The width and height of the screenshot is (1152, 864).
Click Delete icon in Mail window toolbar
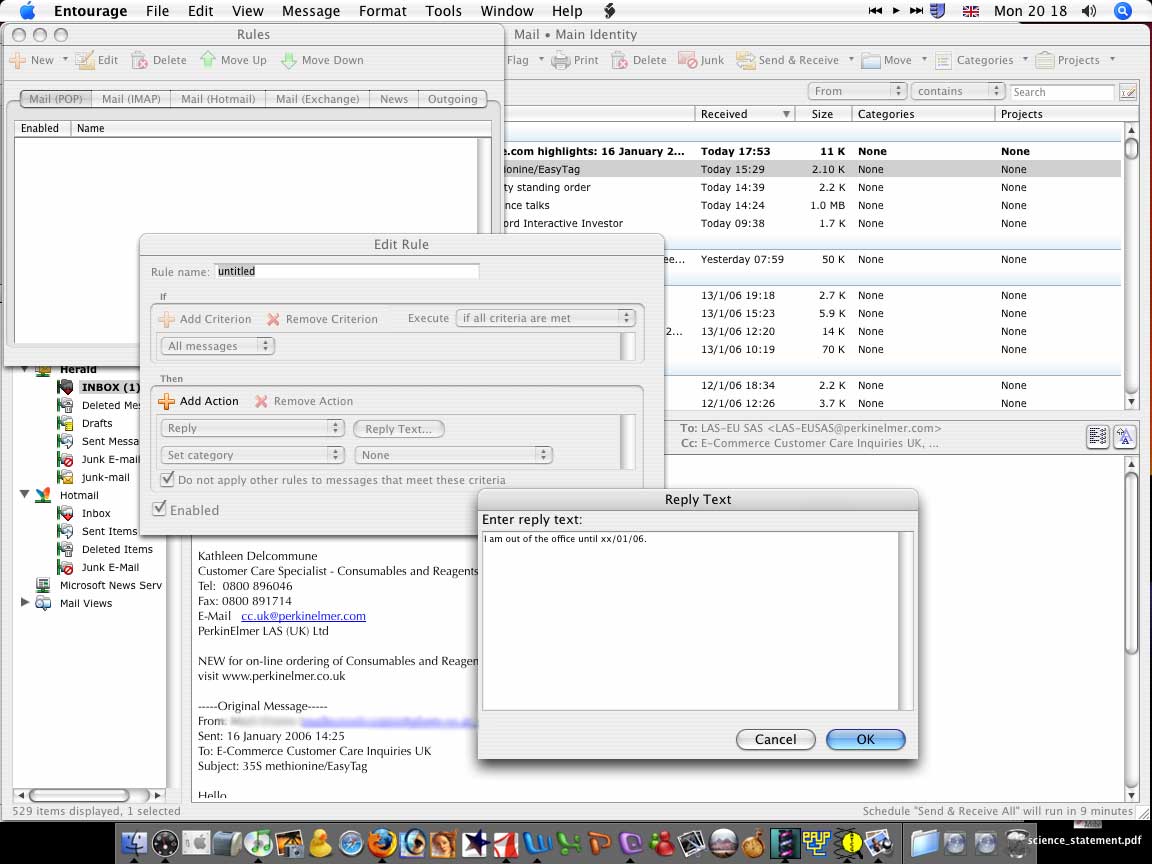(619, 60)
